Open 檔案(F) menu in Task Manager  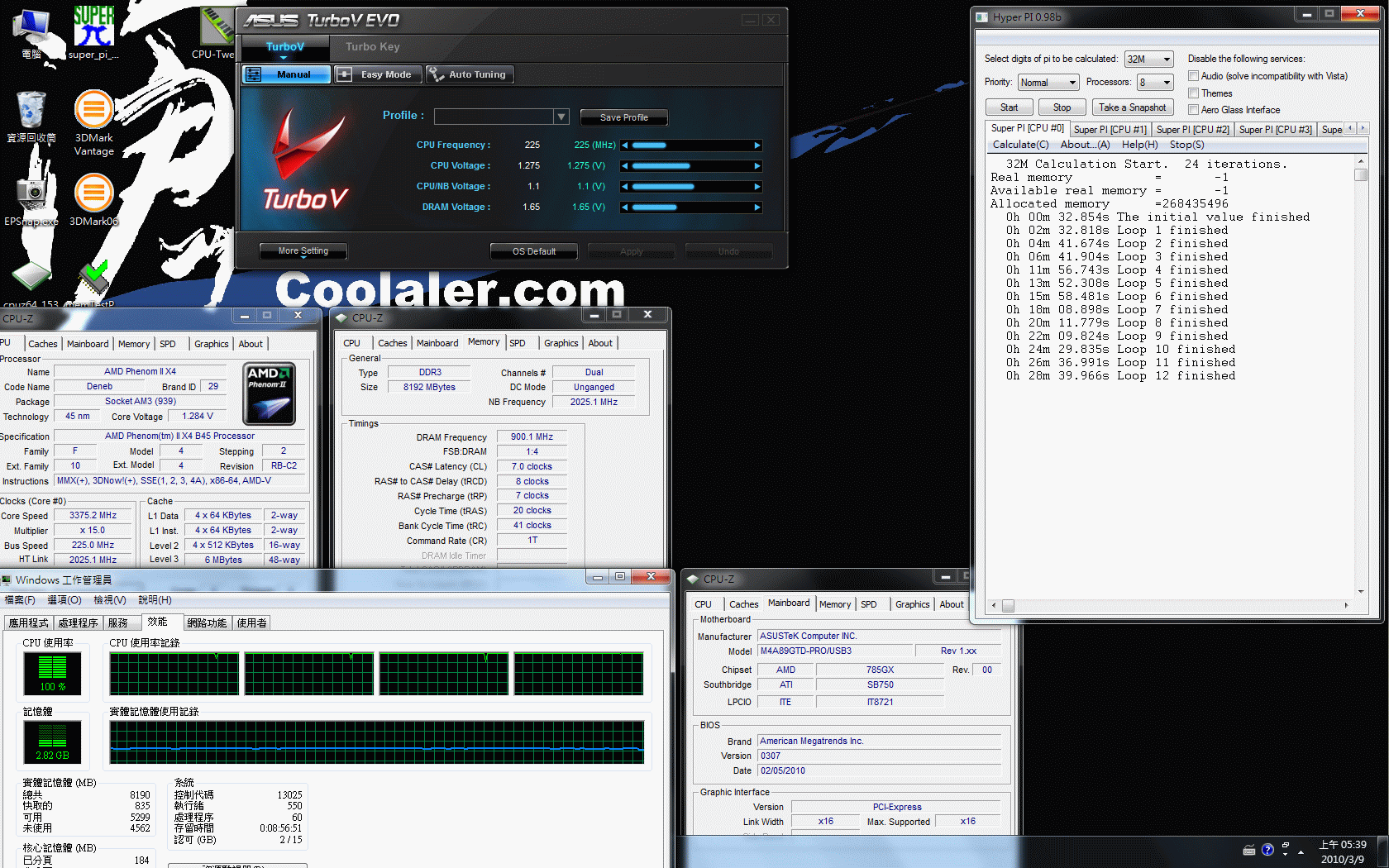tap(20, 600)
